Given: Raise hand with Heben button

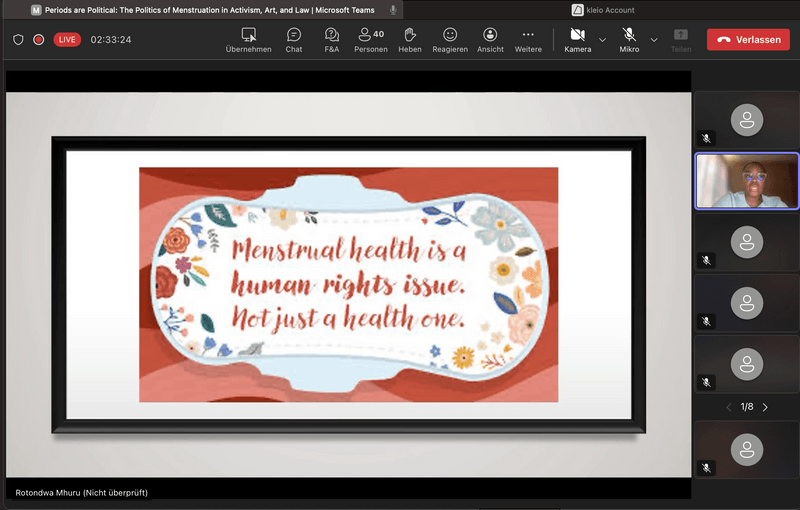Looking at the screenshot, I should [x=409, y=40].
